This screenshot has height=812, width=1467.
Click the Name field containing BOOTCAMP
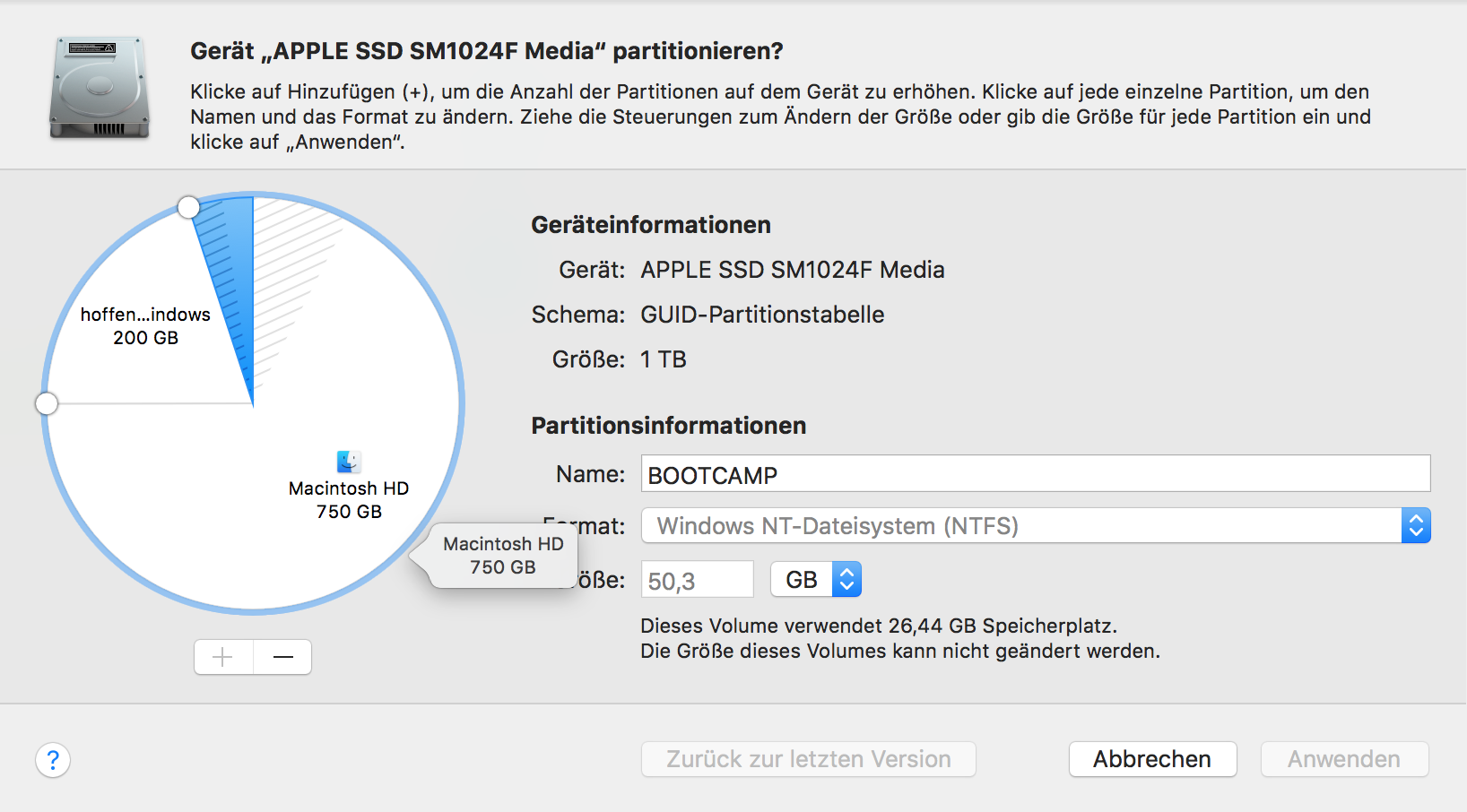(x=1035, y=474)
